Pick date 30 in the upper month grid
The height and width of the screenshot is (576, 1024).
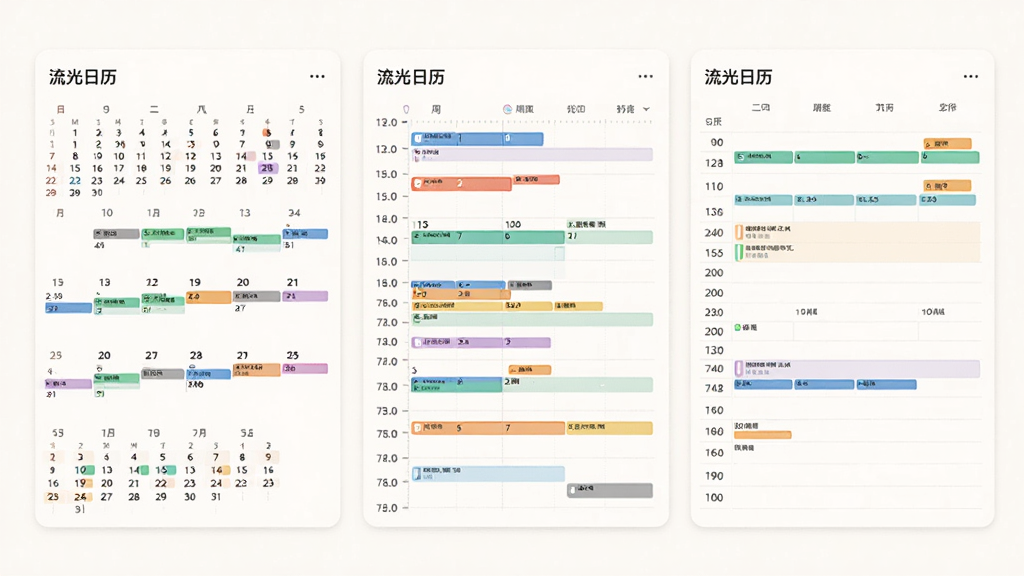coord(97,193)
